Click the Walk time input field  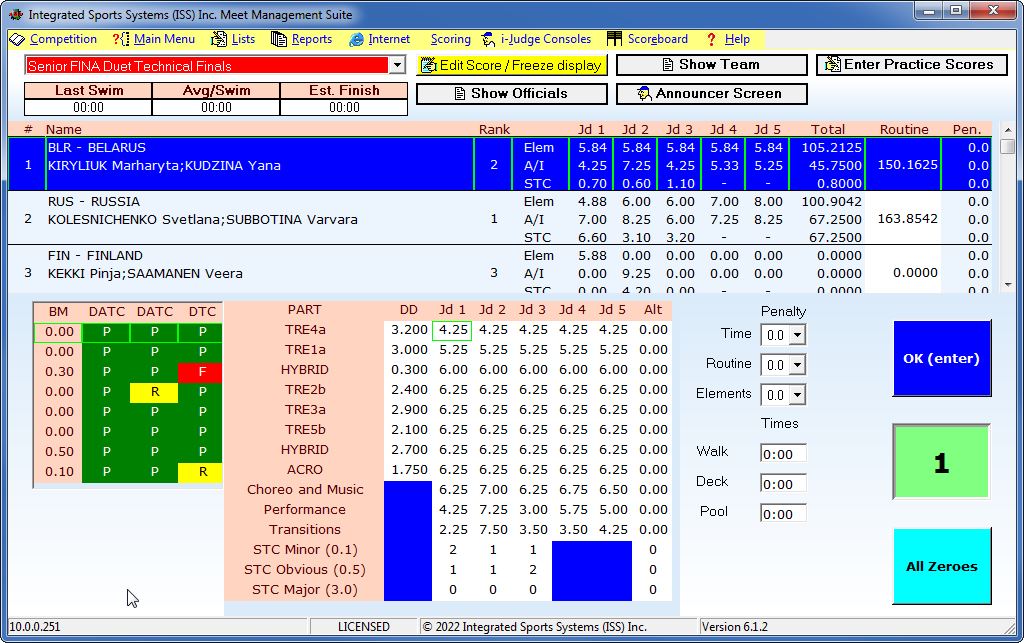pyautogui.click(x=784, y=454)
